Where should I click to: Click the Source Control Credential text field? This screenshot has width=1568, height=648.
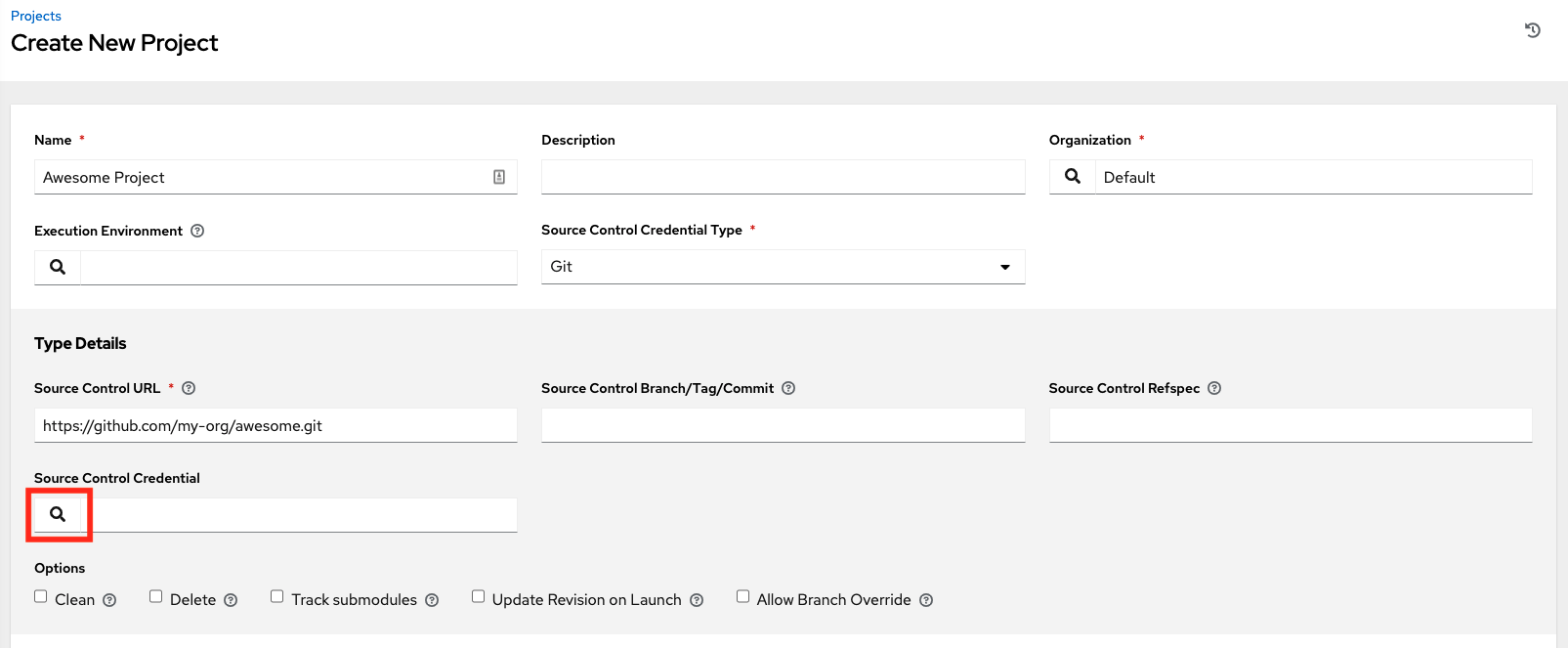298,515
